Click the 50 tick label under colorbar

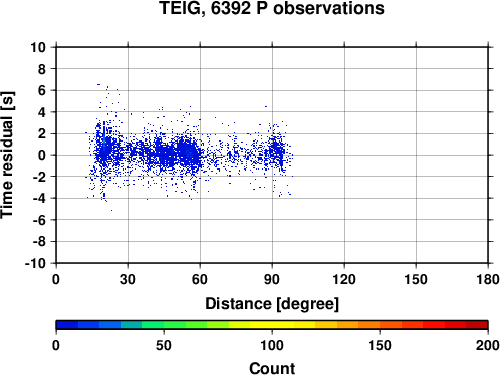point(164,345)
